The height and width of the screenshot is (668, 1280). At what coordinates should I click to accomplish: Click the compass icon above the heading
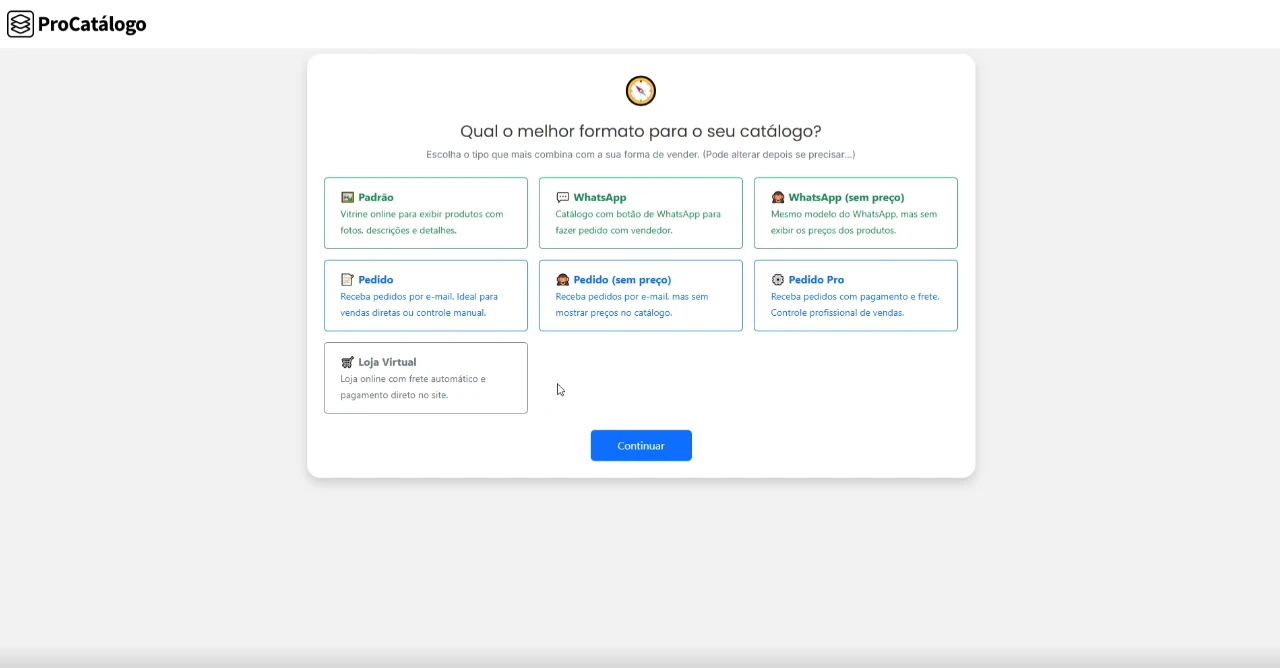[x=641, y=91]
